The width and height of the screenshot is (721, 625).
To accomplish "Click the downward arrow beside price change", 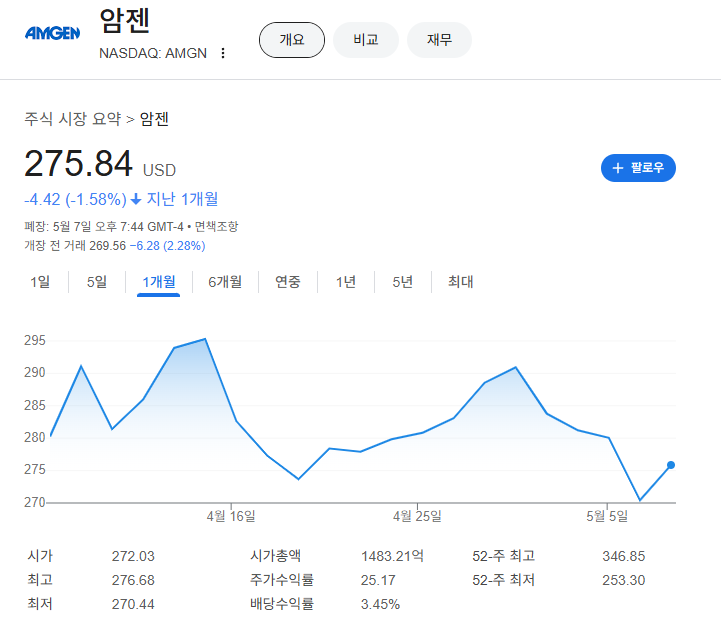I will click(136, 199).
